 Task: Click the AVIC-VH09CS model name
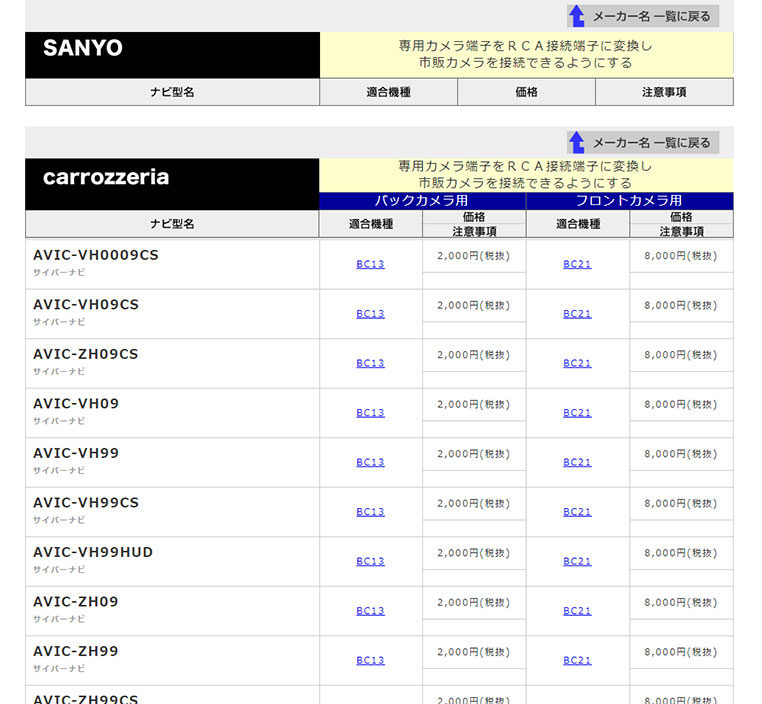point(86,305)
